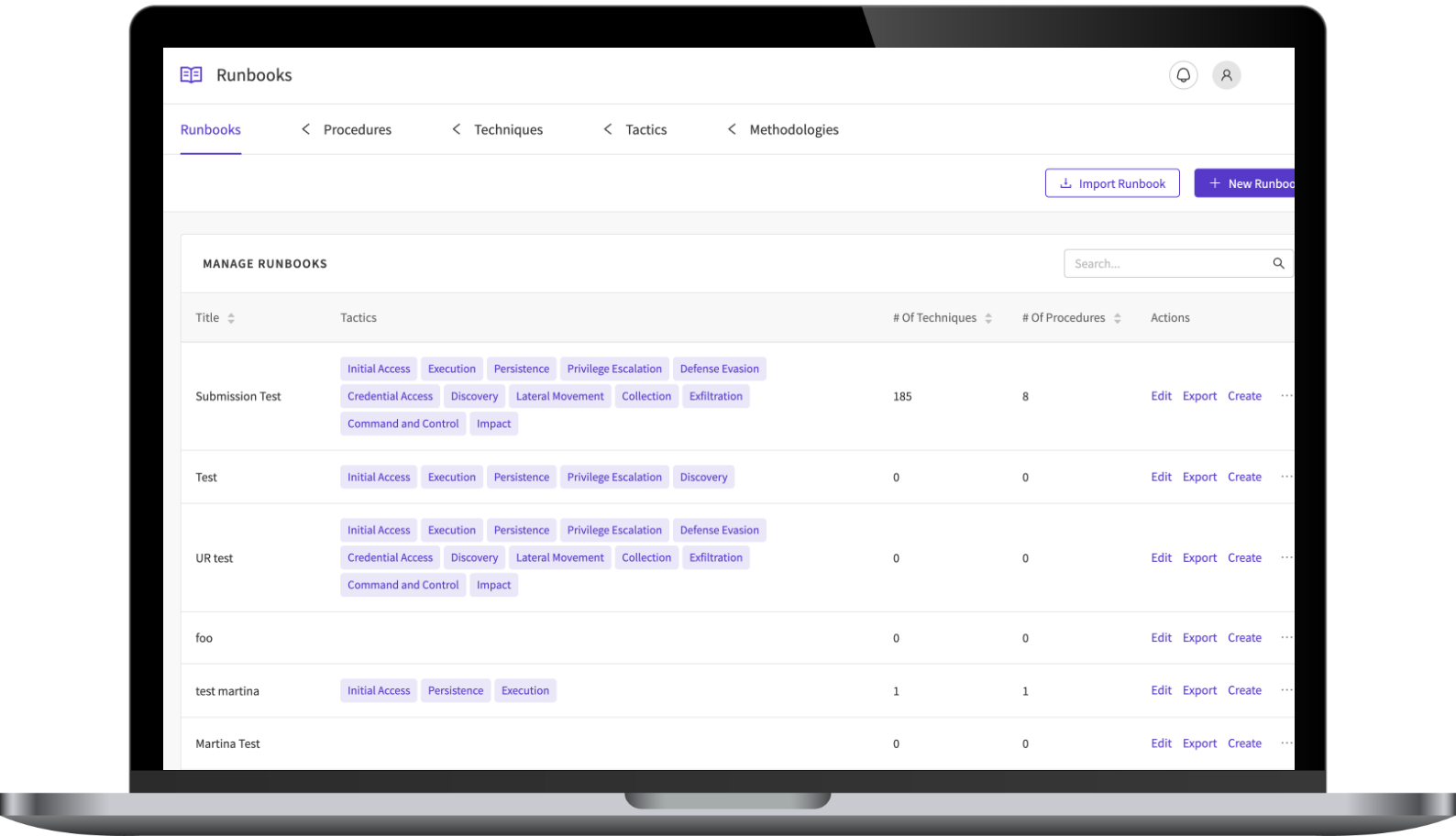Click the Runbooks book icon in header
The width and height of the screenshot is (1456, 836).
pos(191,75)
